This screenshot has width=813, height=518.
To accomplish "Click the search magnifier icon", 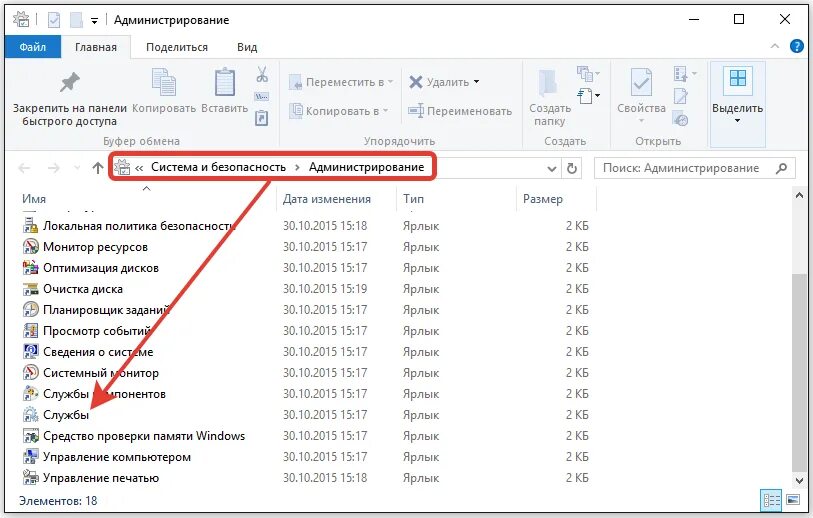I will [781, 168].
